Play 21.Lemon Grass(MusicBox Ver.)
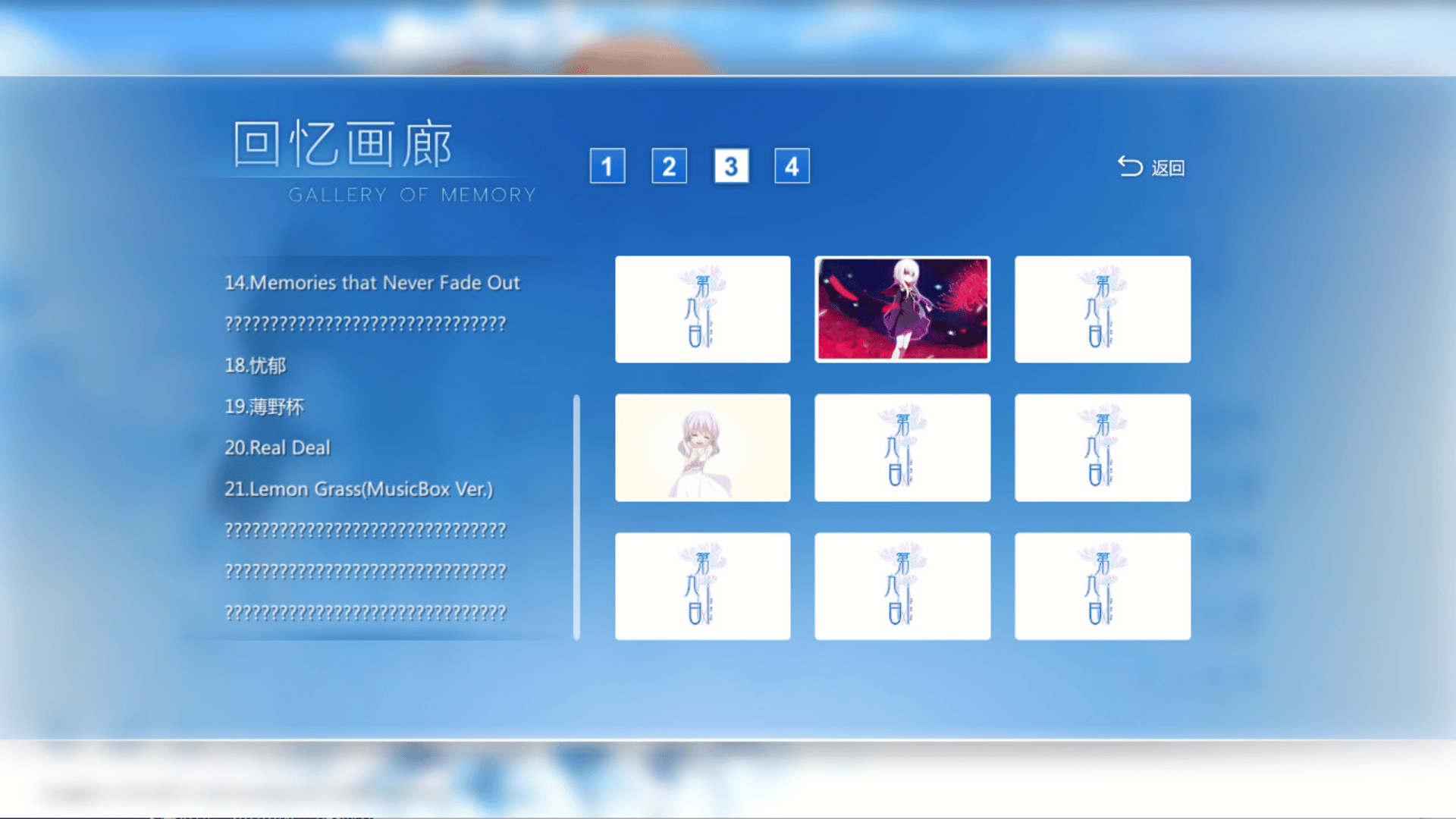 (x=358, y=489)
